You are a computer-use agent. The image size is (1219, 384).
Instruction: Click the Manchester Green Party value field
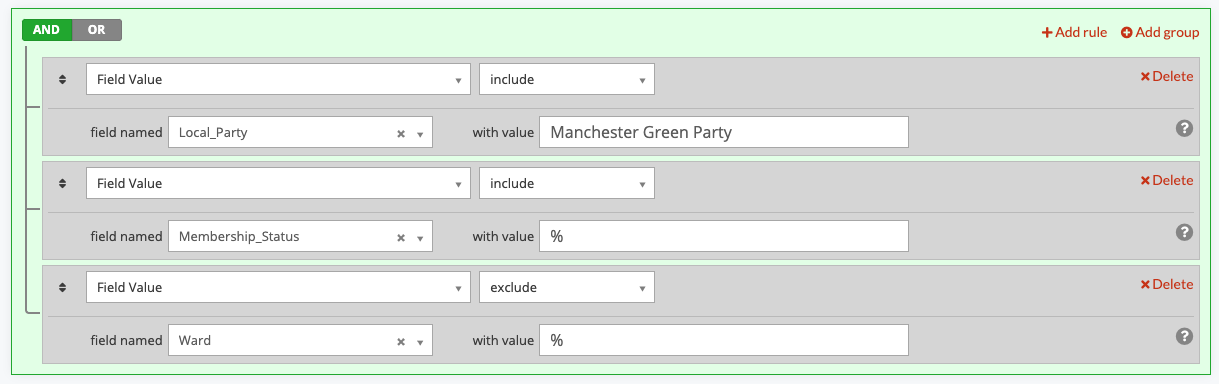(x=724, y=132)
